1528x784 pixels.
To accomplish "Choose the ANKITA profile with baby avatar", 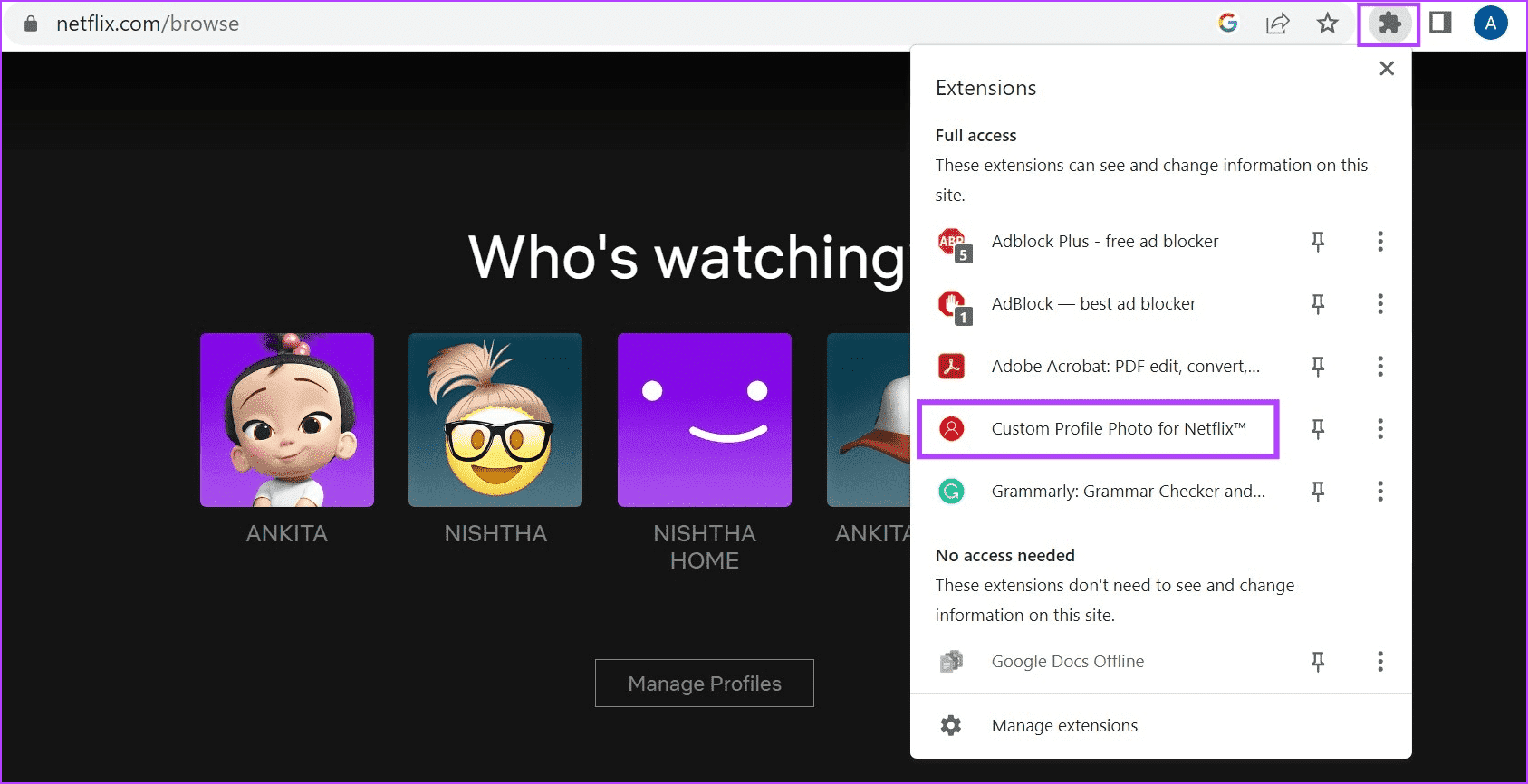I will [x=287, y=420].
